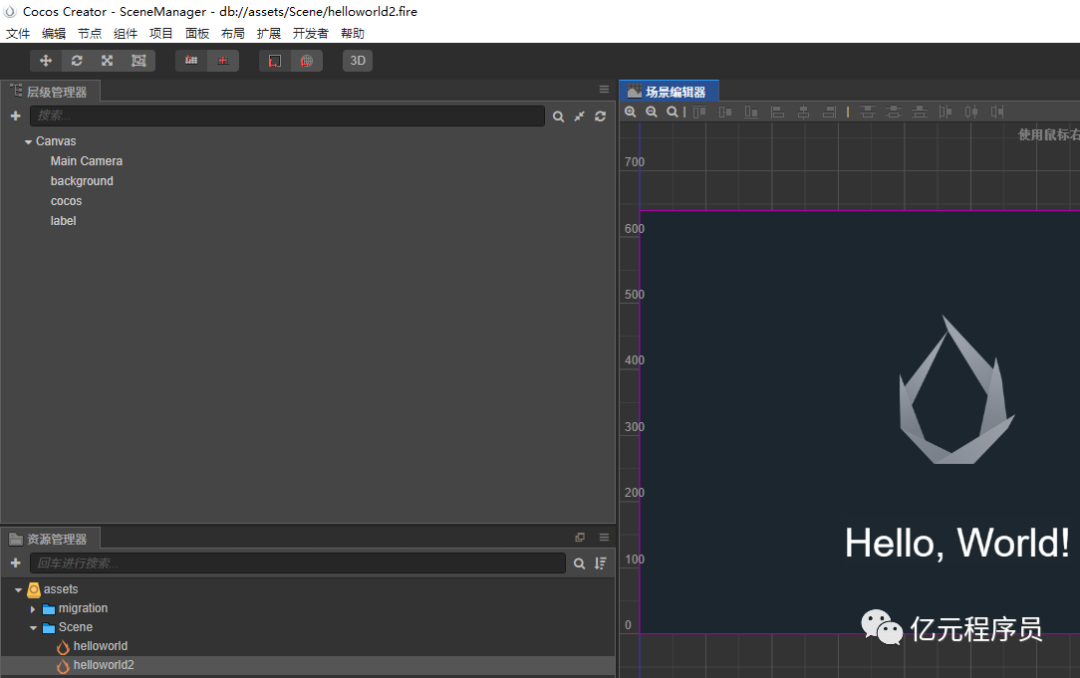The width and height of the screenshot is (1080, 678).
Task: Align selected nodes to top
Action: [x=699, y=112]
